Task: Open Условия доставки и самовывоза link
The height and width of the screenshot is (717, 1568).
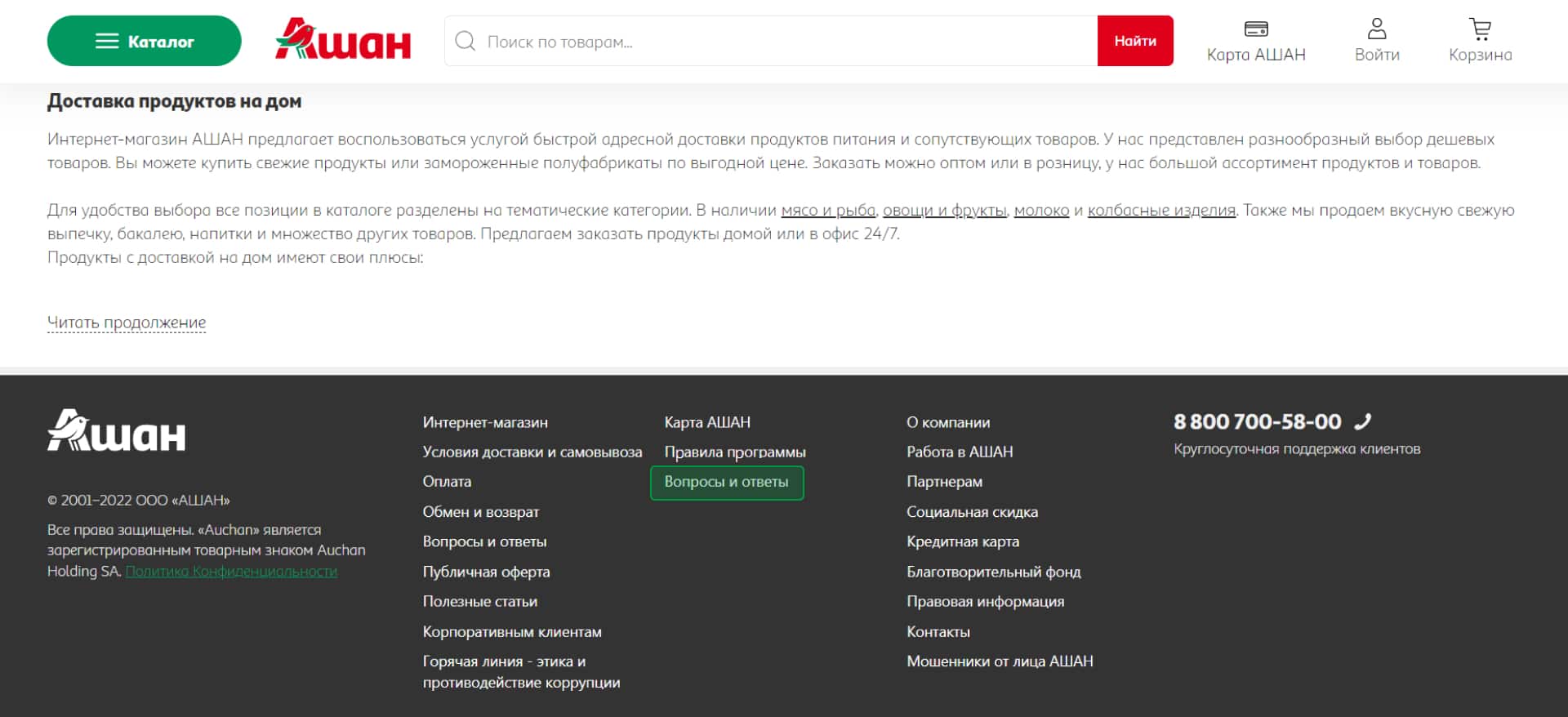Action: [532, 452]
